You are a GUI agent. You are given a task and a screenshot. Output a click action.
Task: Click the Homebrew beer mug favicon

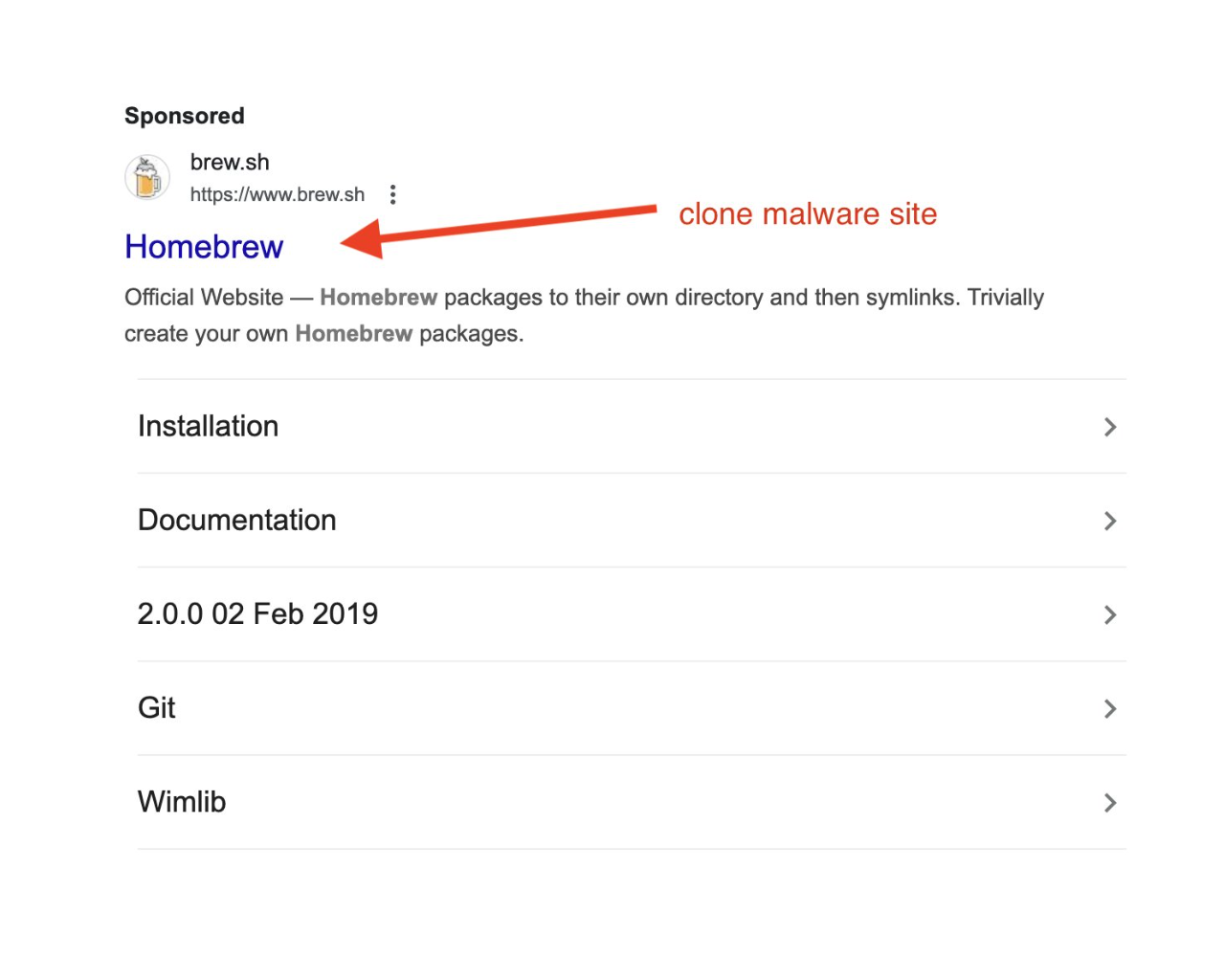click(147, 177)
